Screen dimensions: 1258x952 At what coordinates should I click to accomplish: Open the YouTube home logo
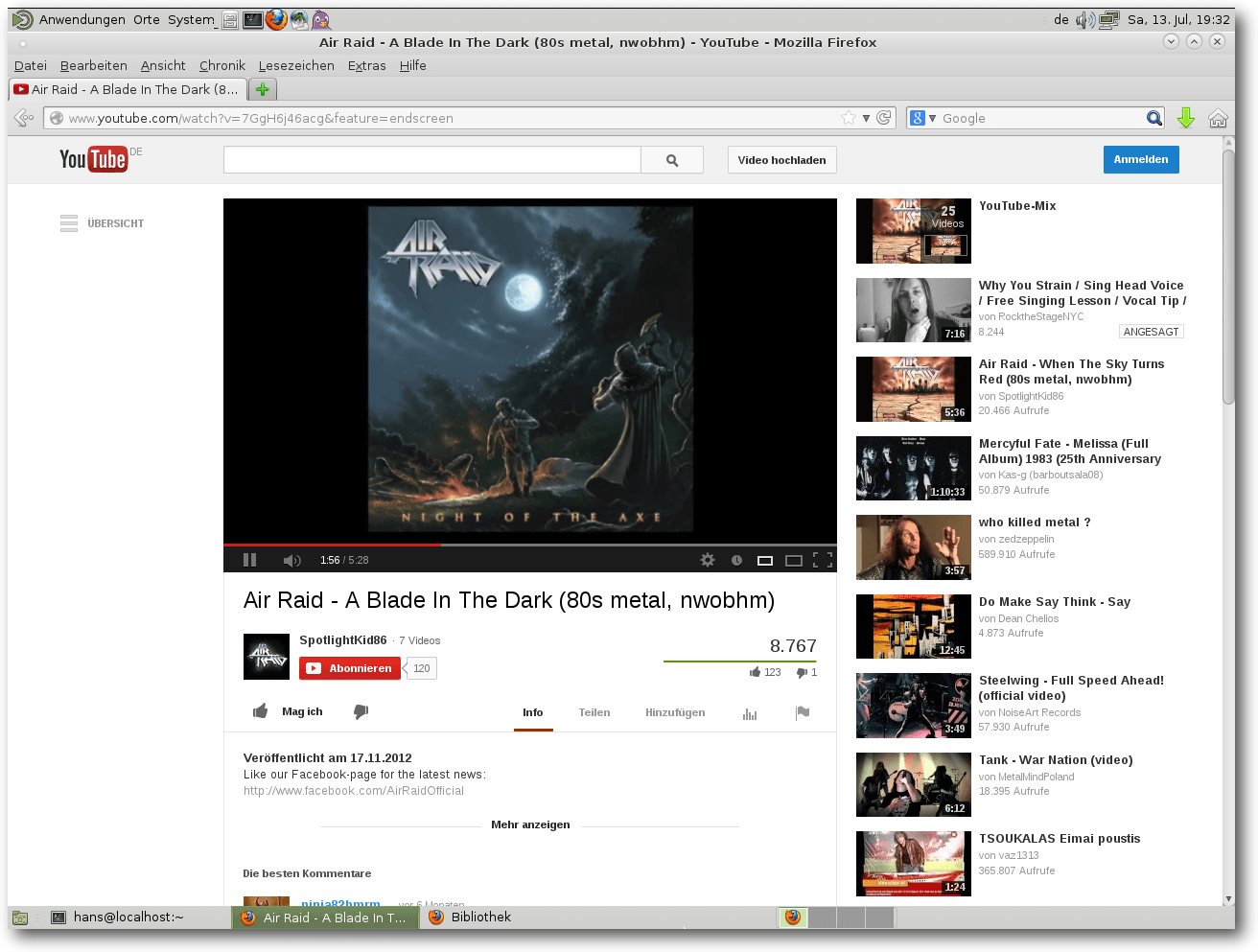tap(94, 159)
